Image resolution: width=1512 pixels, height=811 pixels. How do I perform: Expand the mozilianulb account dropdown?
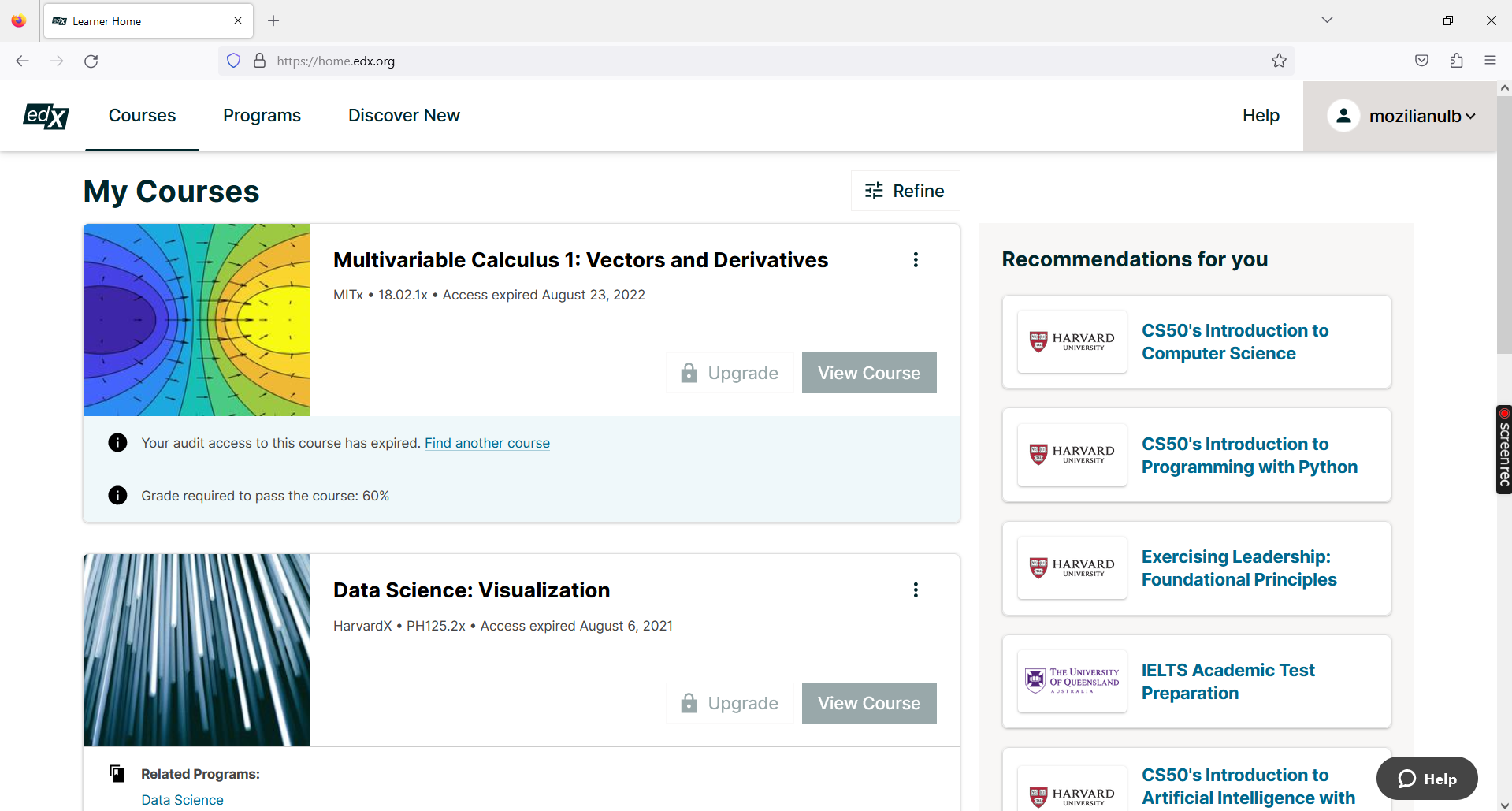tap(1414, 115)
